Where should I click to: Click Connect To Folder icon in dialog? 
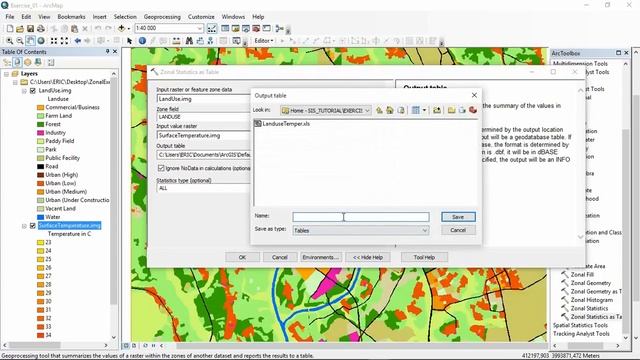point(437,110)
